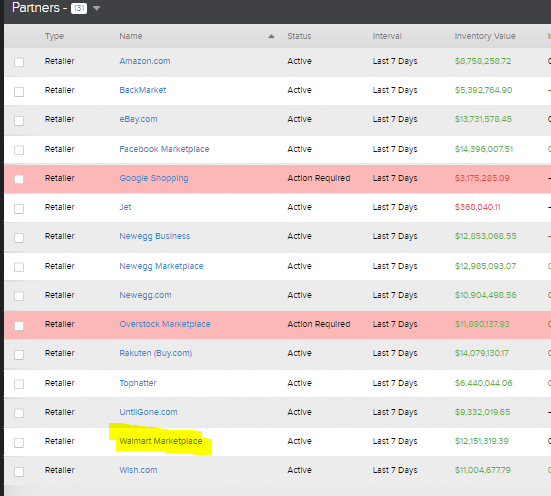The height and width of the screenshot is (496, 551).
Task: Sort by the Inventory Value column header
Action: coord(485,36)
